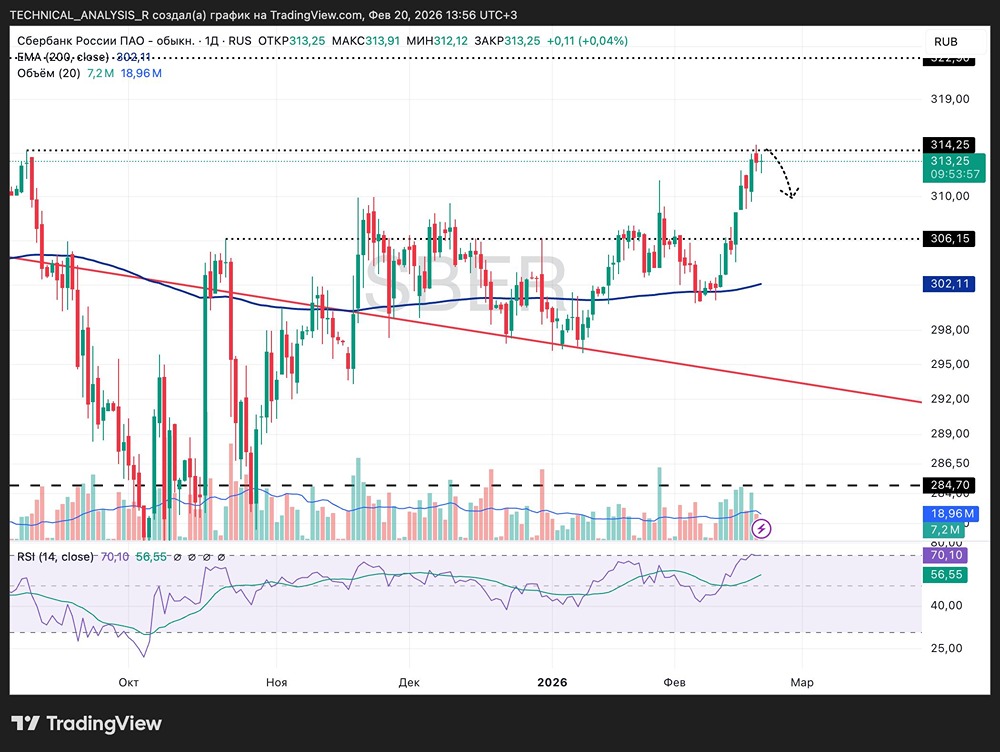Click the TradingView logo icon
This screenshot has height=752, width=1000.
point(26,723)
